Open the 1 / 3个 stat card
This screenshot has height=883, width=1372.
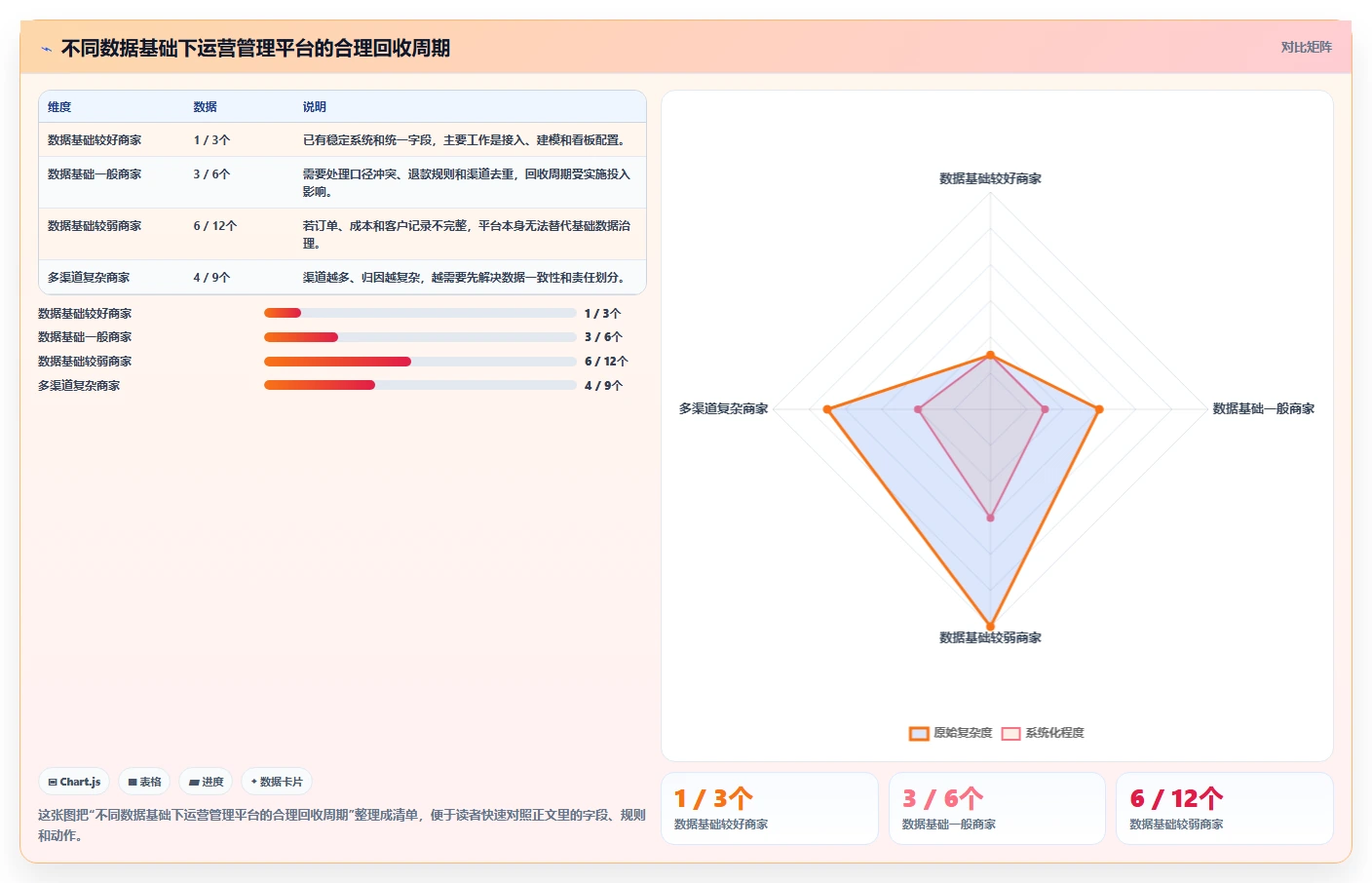(770, 808)
